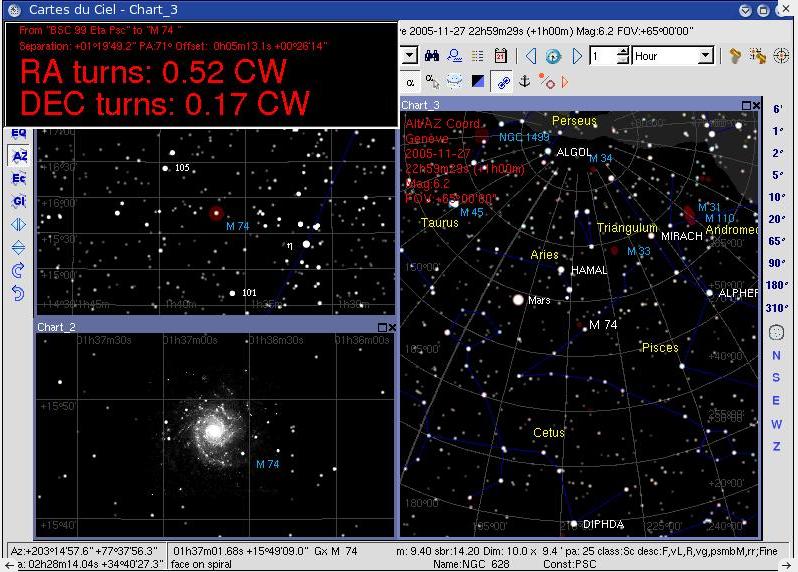This screenshot has width=798, height=572.
Task: Set field of view to 180°
Action: point(777,285)
